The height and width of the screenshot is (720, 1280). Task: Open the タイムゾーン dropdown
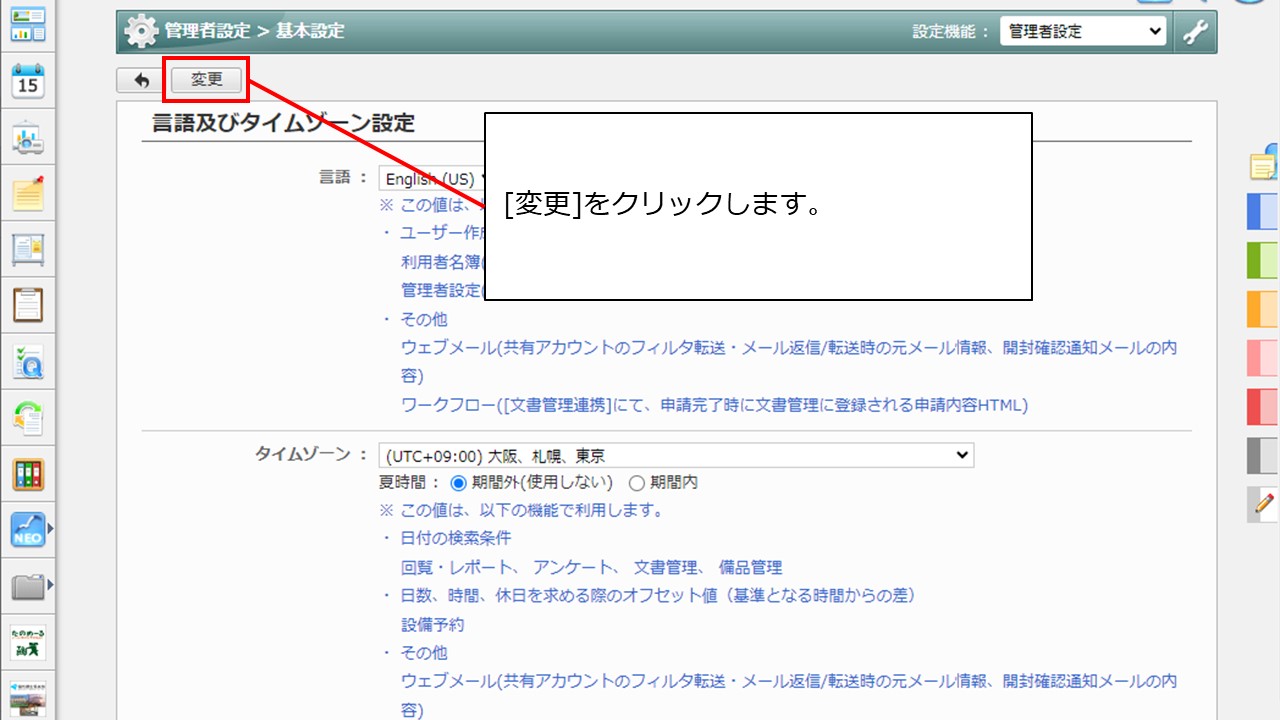point(676,456)
